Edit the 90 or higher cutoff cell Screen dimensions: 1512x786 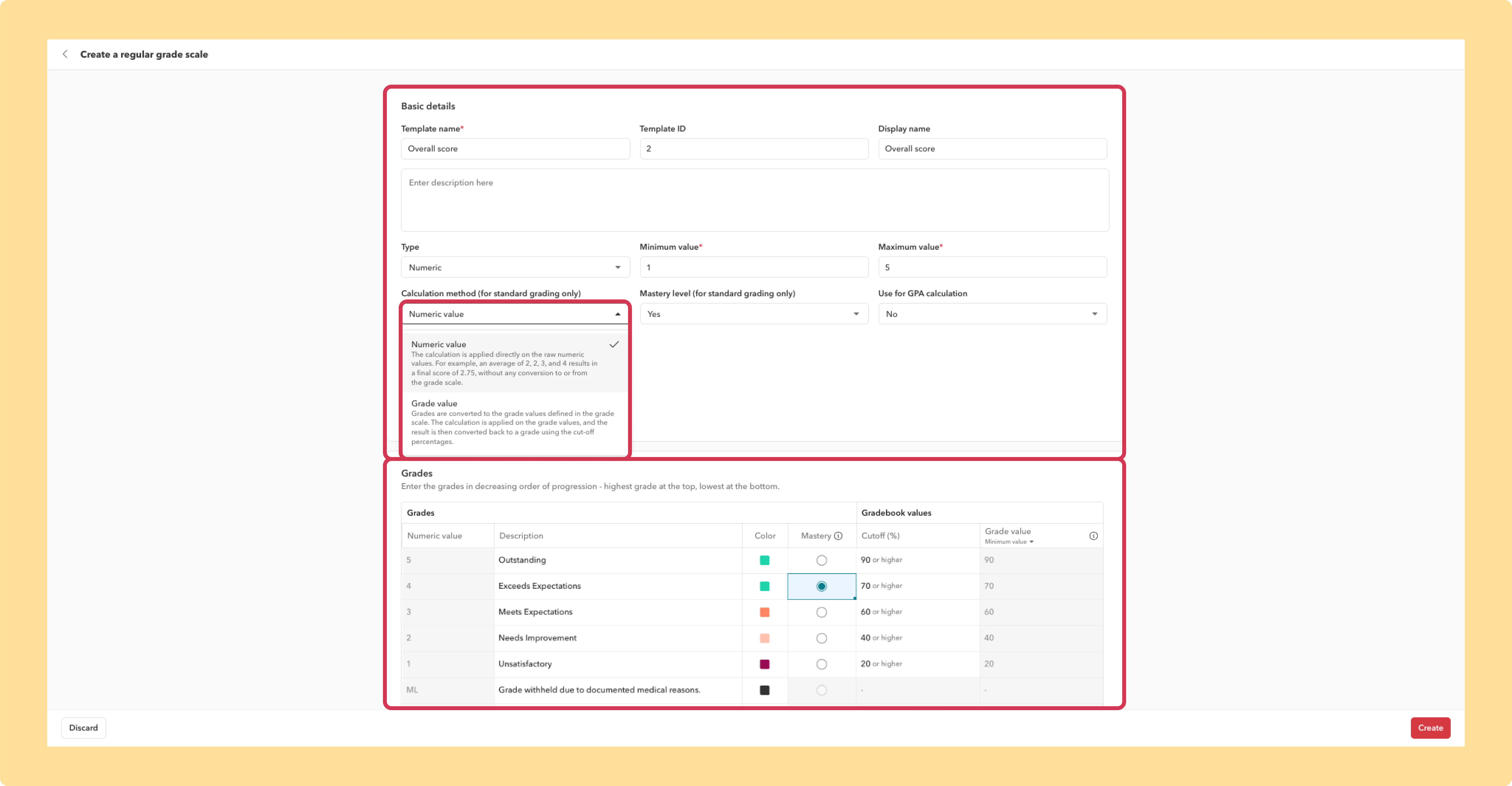click(917, 560)
